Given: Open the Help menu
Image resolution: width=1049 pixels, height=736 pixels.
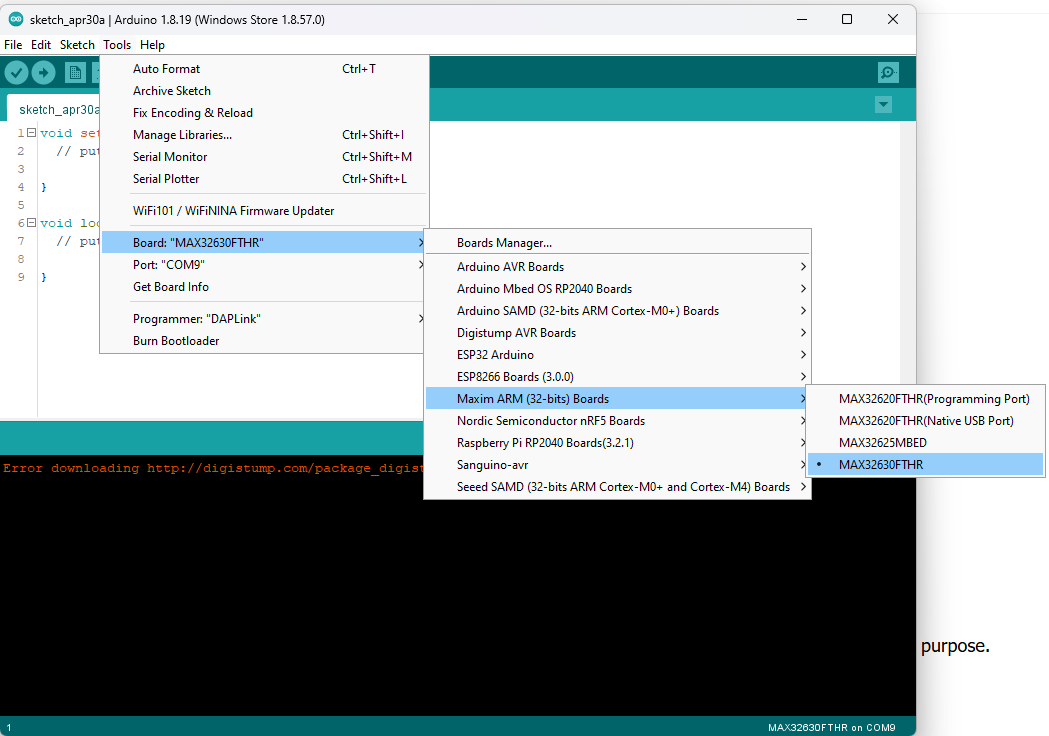Looking at the screenshot, I should 152,45.
